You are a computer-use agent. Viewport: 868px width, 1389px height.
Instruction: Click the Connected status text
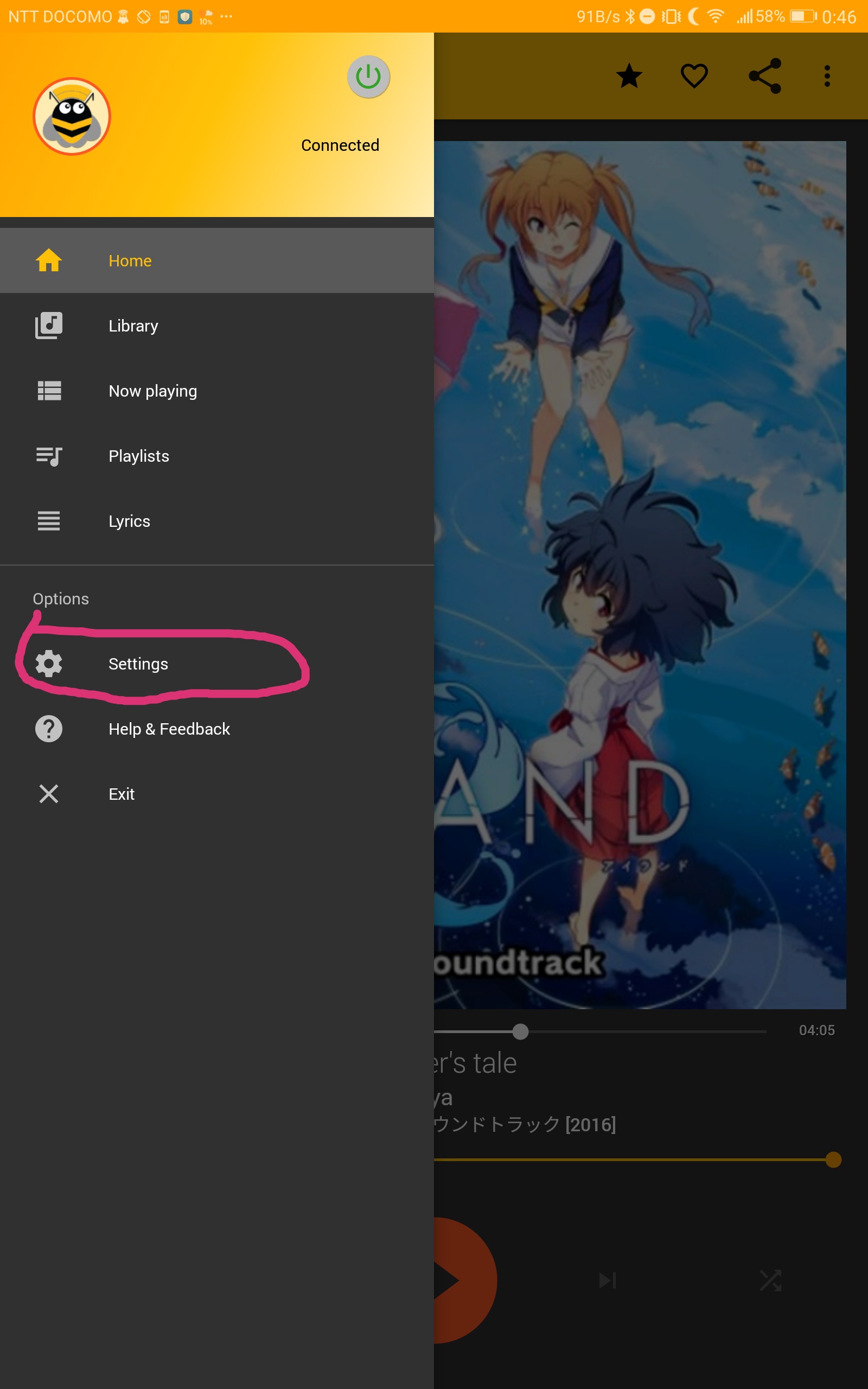tap(341, 145)
